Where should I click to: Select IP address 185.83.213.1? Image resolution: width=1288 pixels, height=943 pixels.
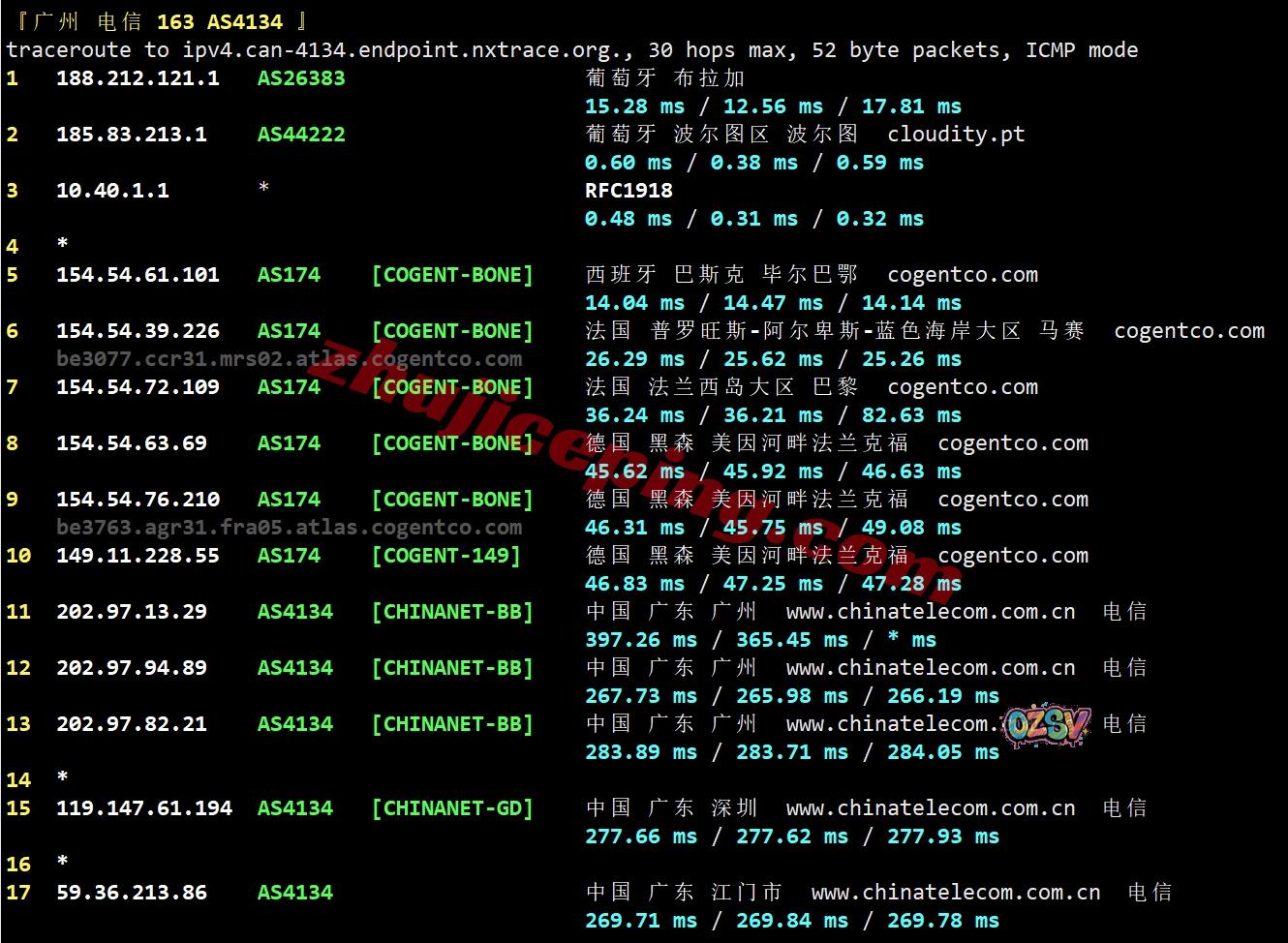click(x=131, y=135)
